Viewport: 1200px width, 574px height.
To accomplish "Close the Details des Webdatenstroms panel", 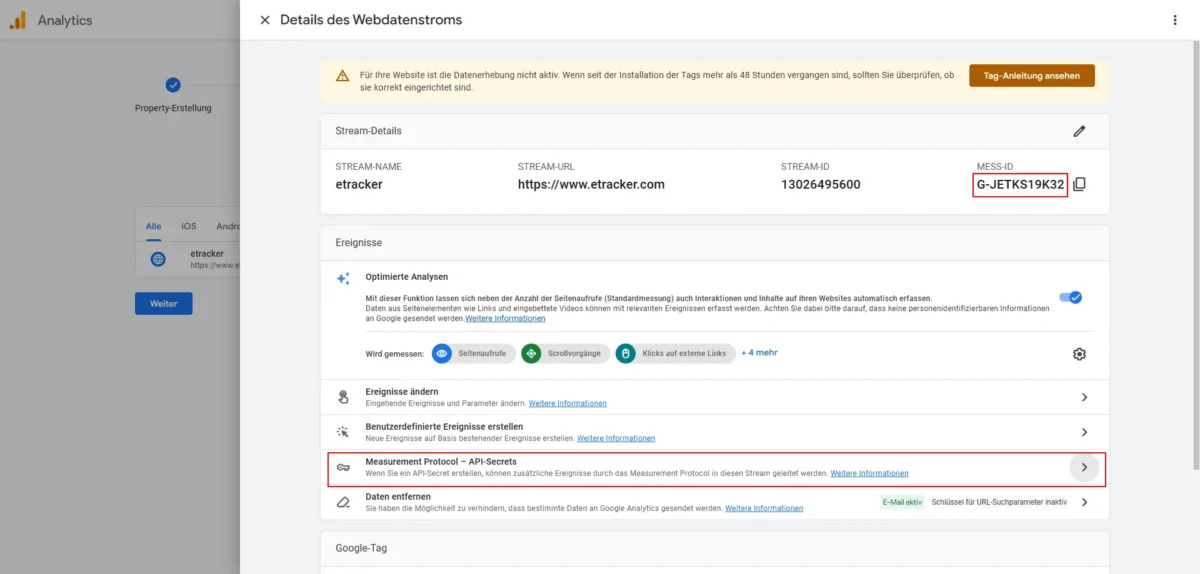I will pyautogui.click(x=264, y=20).
